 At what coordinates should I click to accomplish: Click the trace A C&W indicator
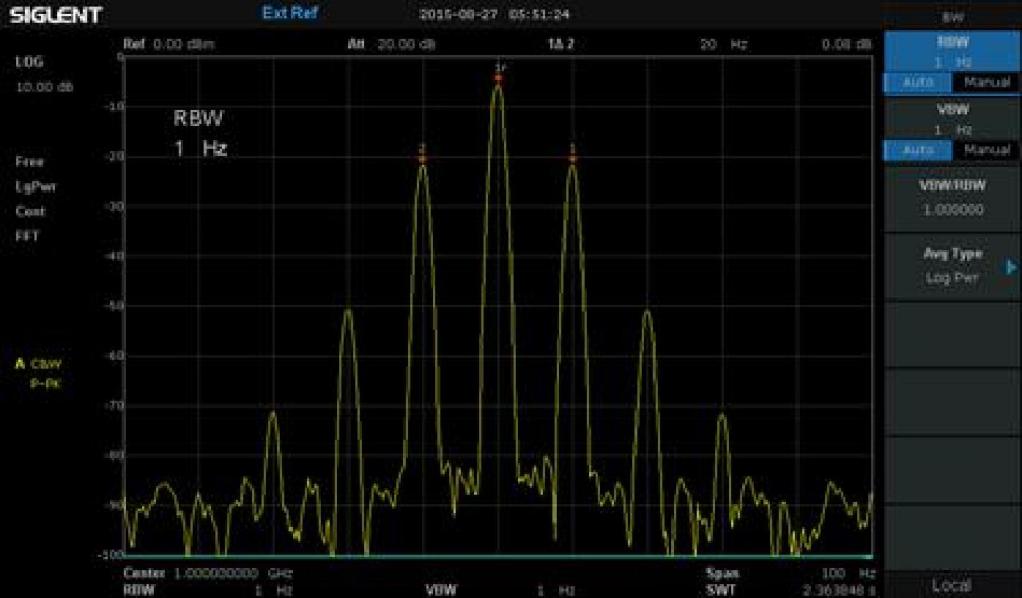coord(38,364)
